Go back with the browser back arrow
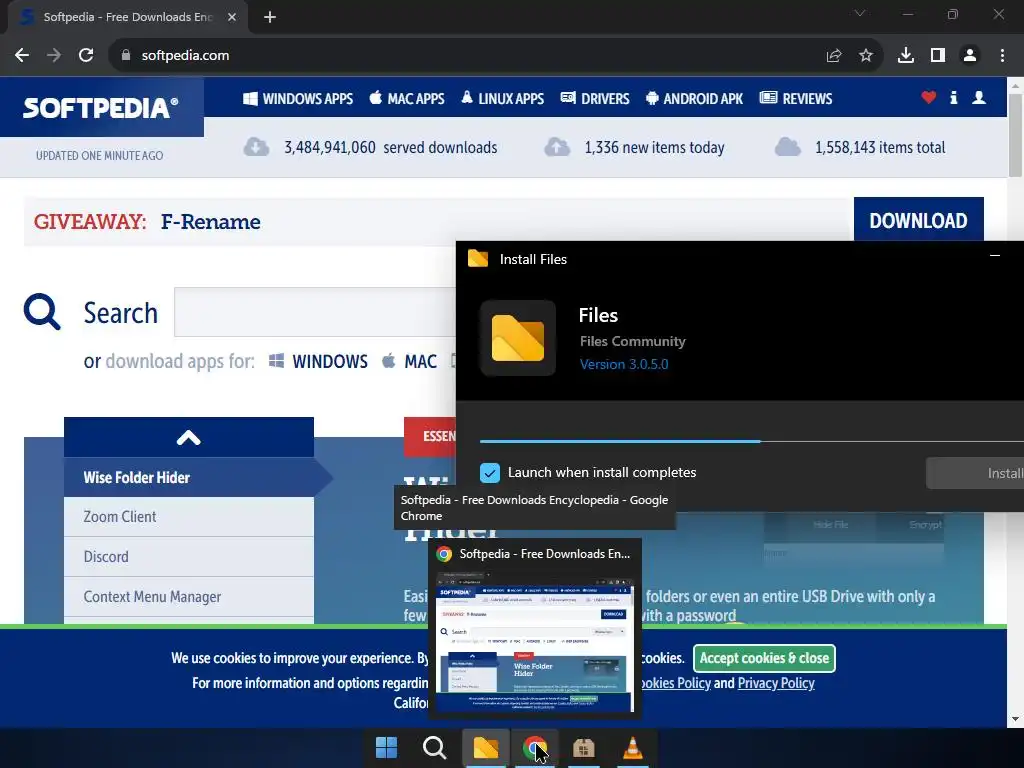 (22, 56)
